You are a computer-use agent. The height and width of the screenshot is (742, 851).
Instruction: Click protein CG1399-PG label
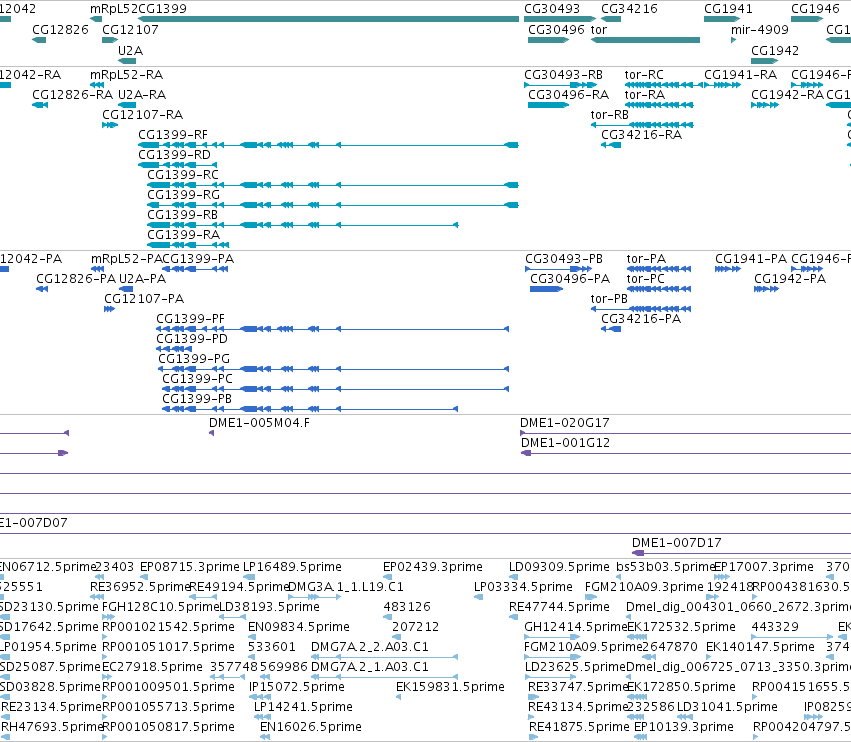tap(194, 359)
